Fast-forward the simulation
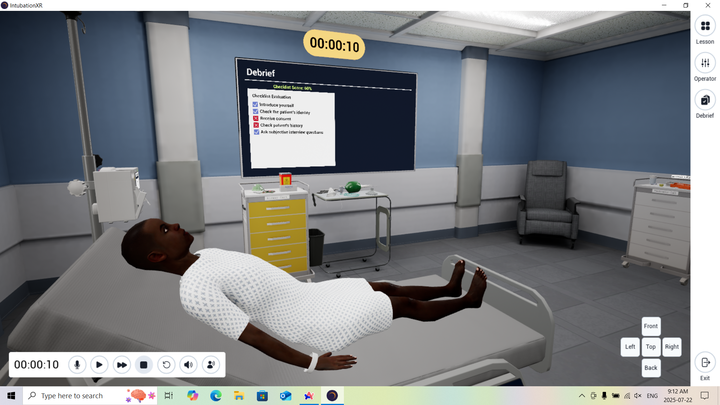 coord(122,365)
